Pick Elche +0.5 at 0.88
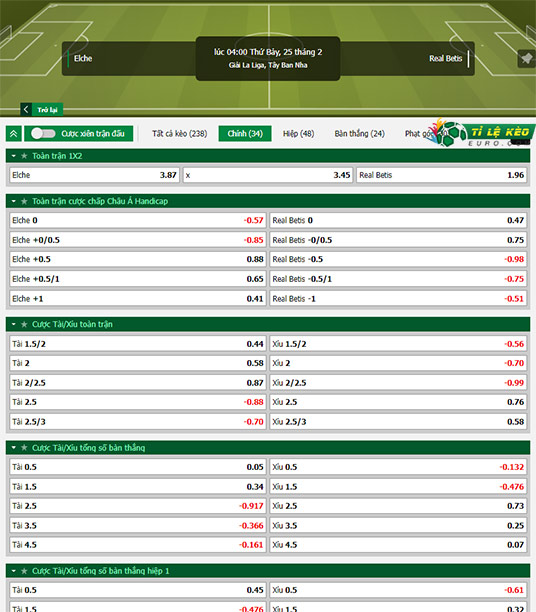 coord(138,260)
